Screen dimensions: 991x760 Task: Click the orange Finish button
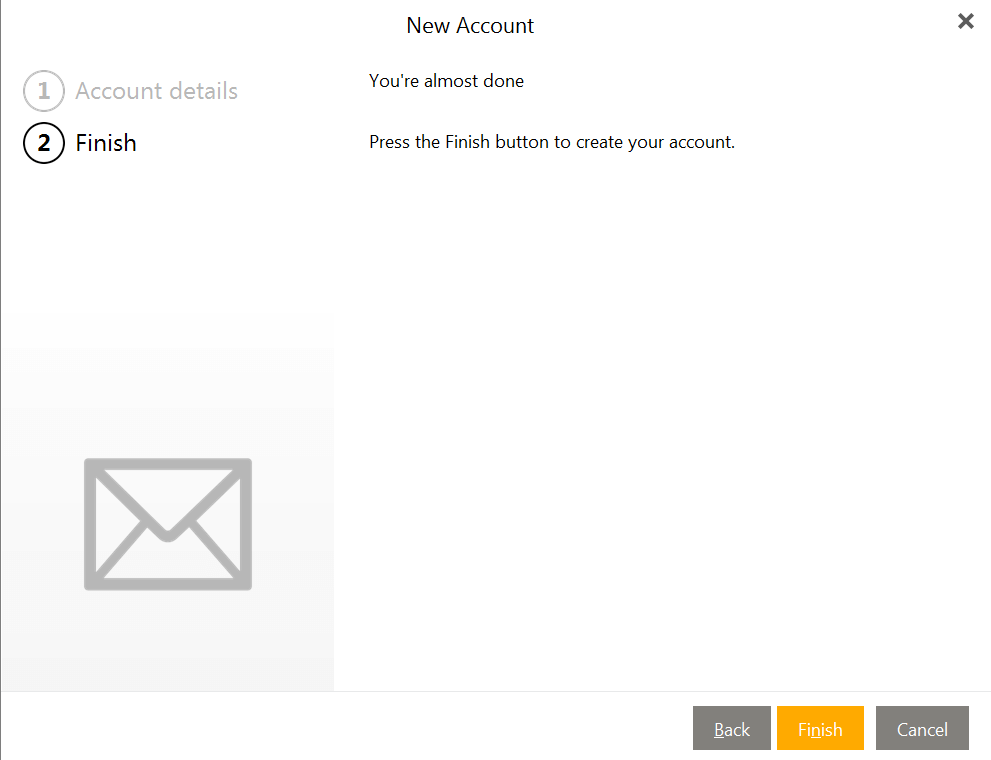pos(820,728)
